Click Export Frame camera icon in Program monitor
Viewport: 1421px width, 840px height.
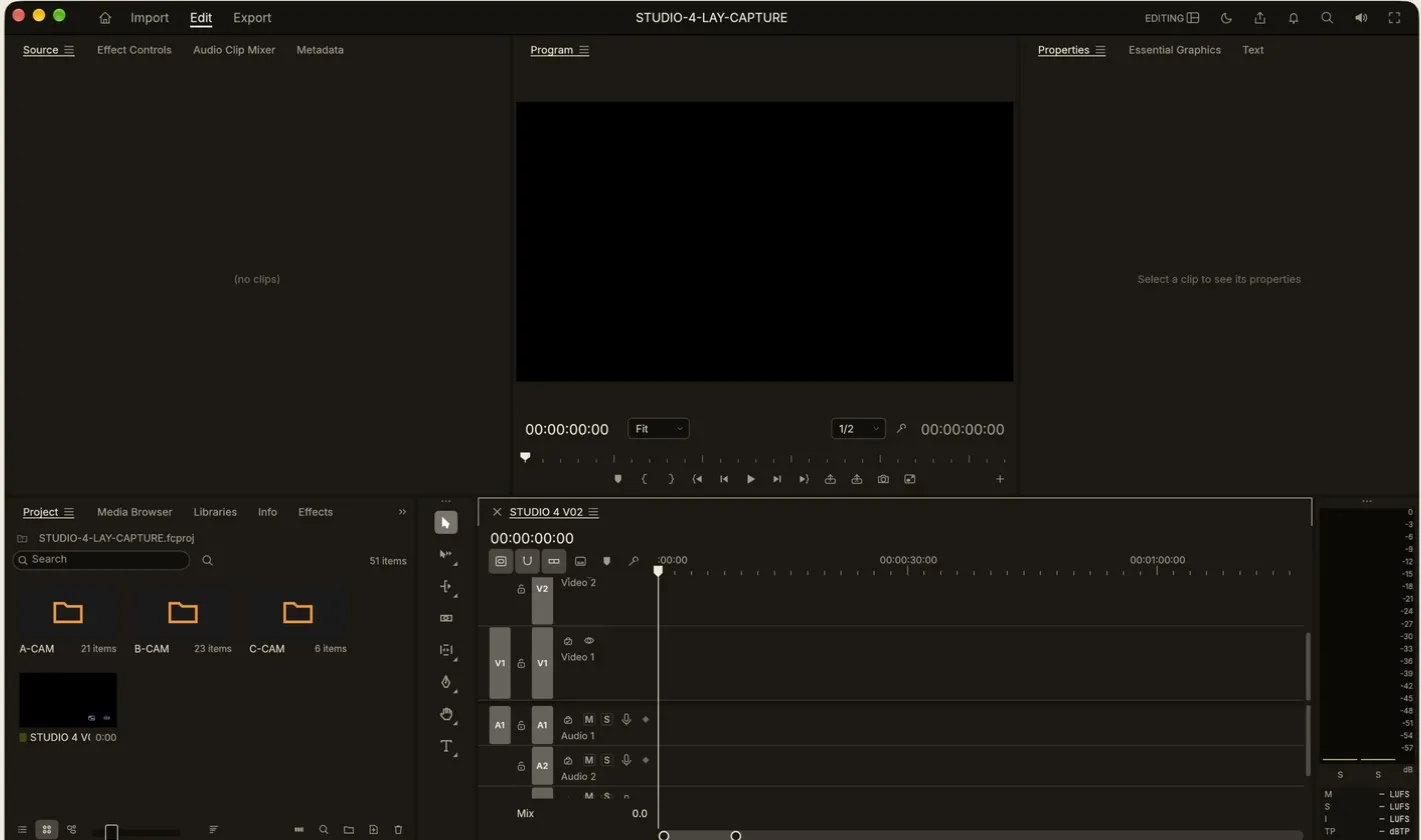pyautogui.click(x=883, y=479)
